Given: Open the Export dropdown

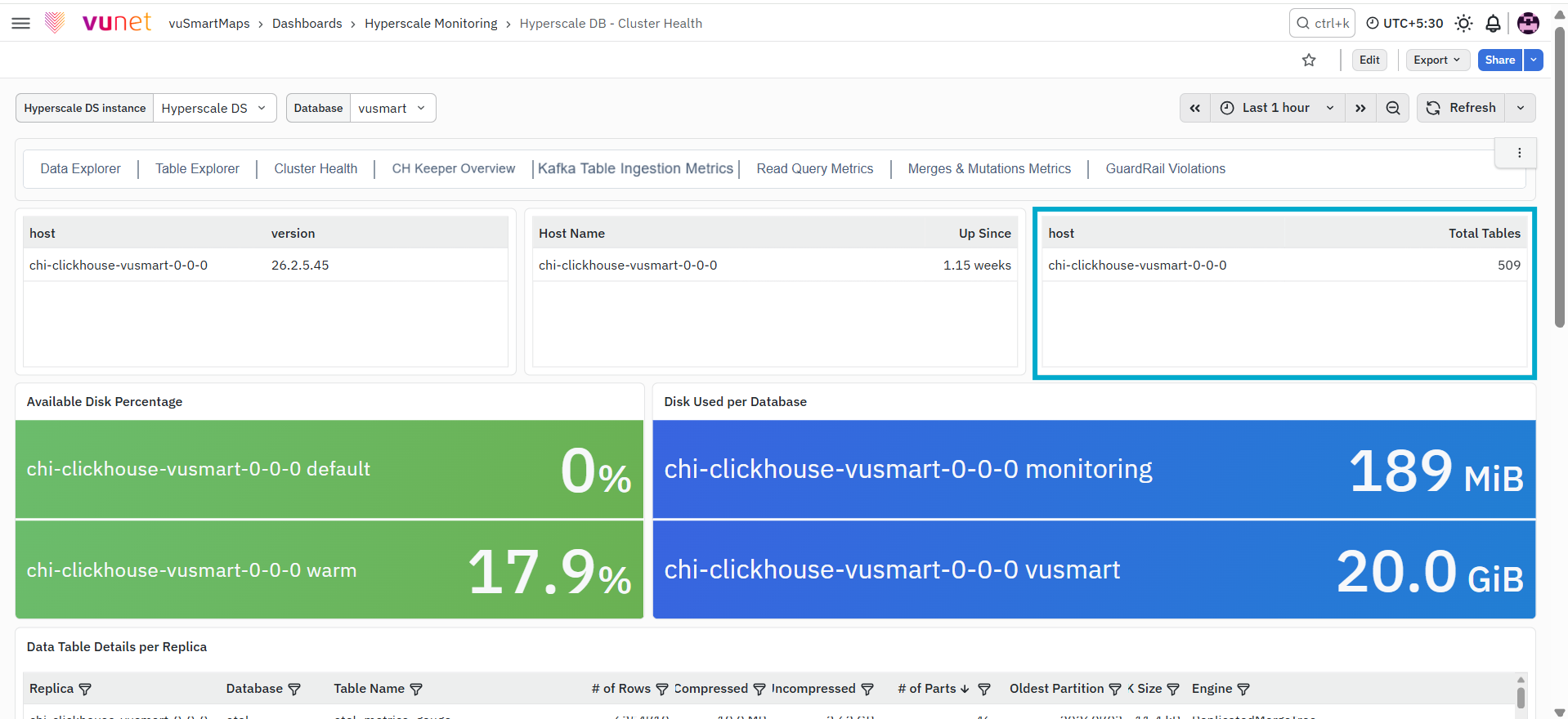Looking at the screenshot, I should 1436,60.
